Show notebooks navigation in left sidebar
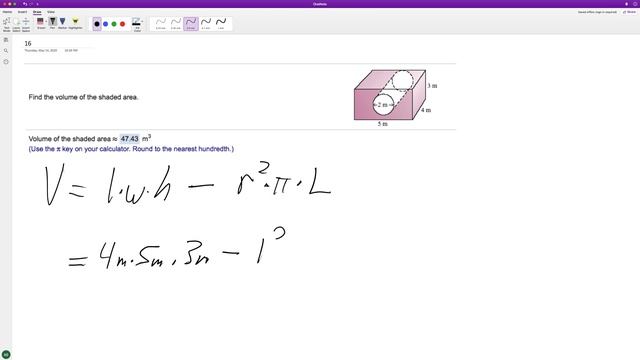 [x=6, y=40]
